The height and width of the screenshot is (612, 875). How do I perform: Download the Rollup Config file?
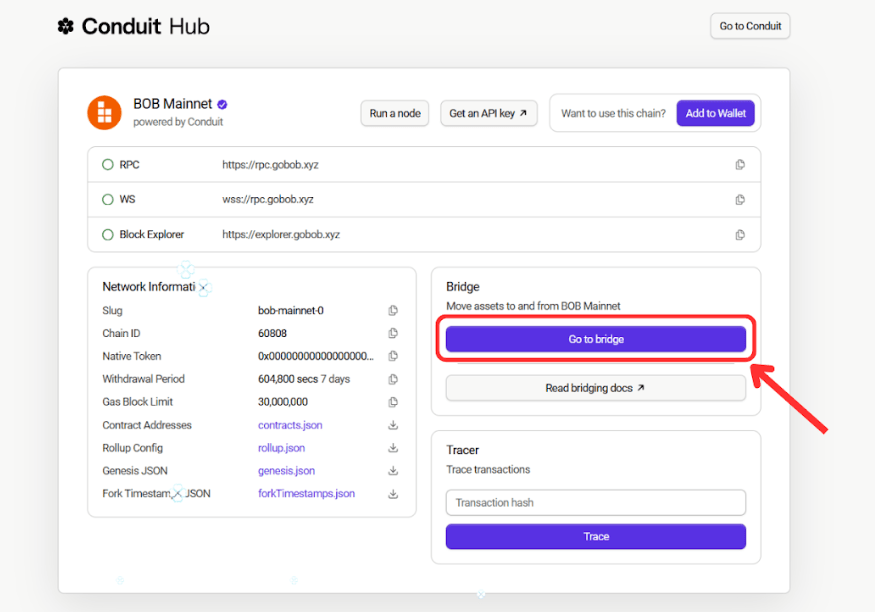pyautogui.click(x=393, y=448)
